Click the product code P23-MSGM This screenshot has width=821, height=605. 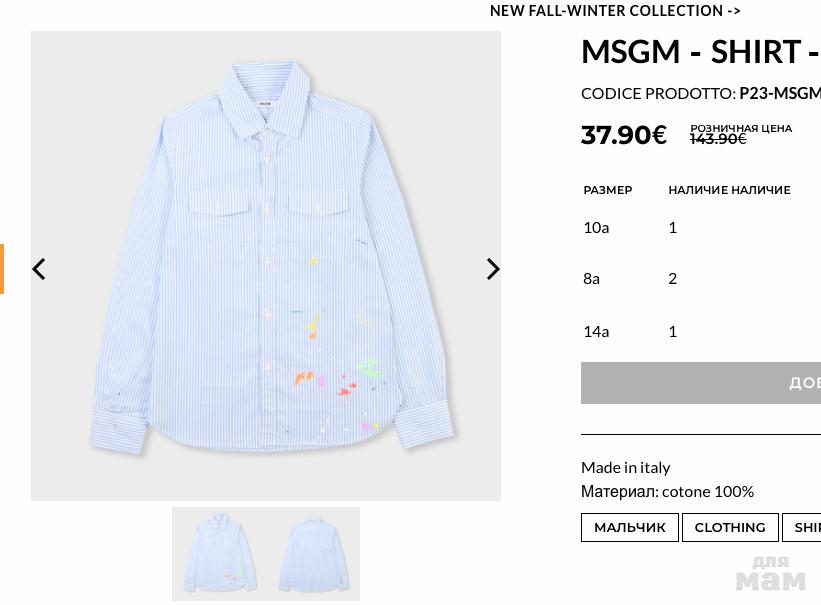[x=779, y=93]
